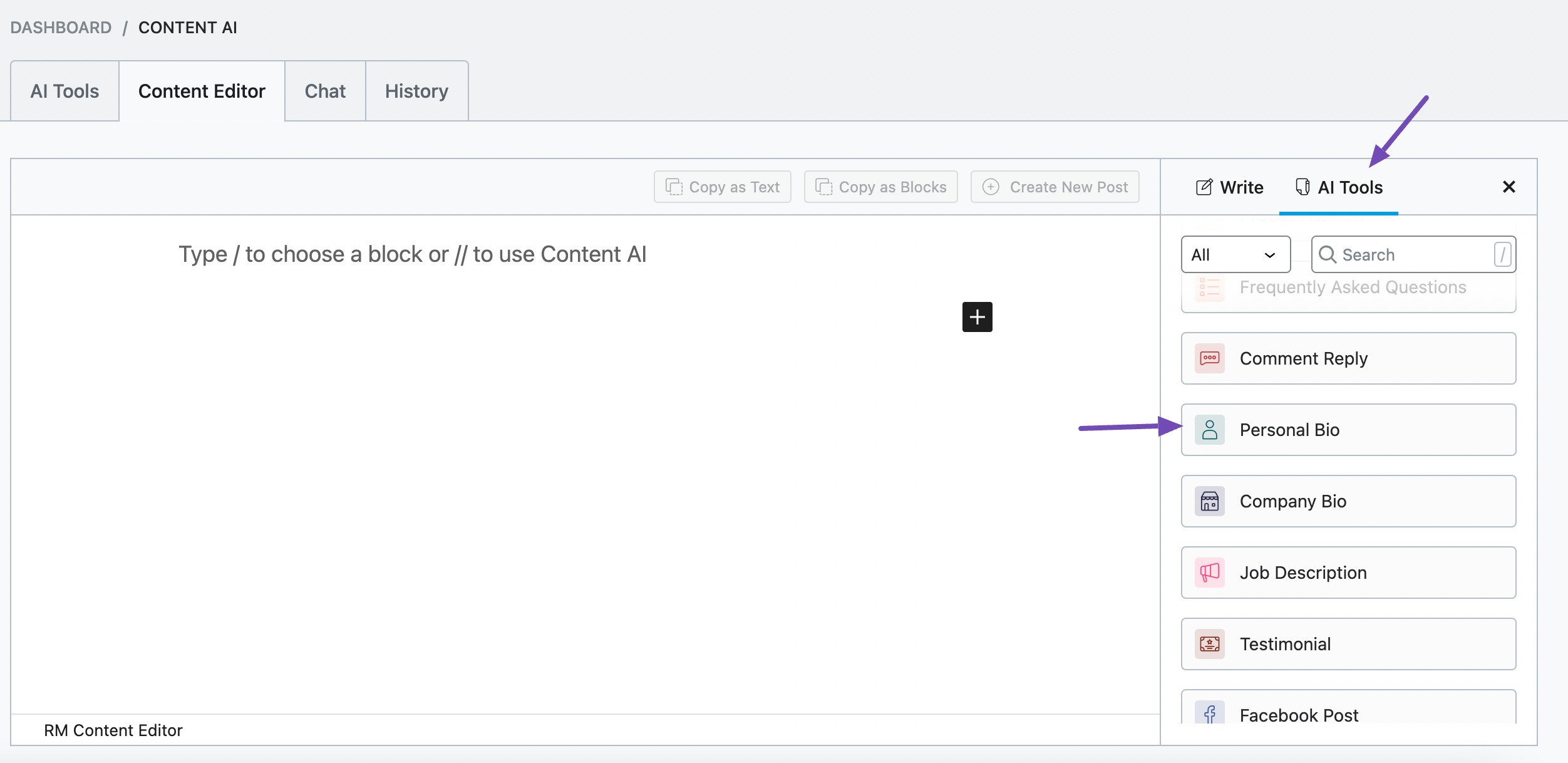
Task: Switch to the Chat tab
Action: coord(325,90)
